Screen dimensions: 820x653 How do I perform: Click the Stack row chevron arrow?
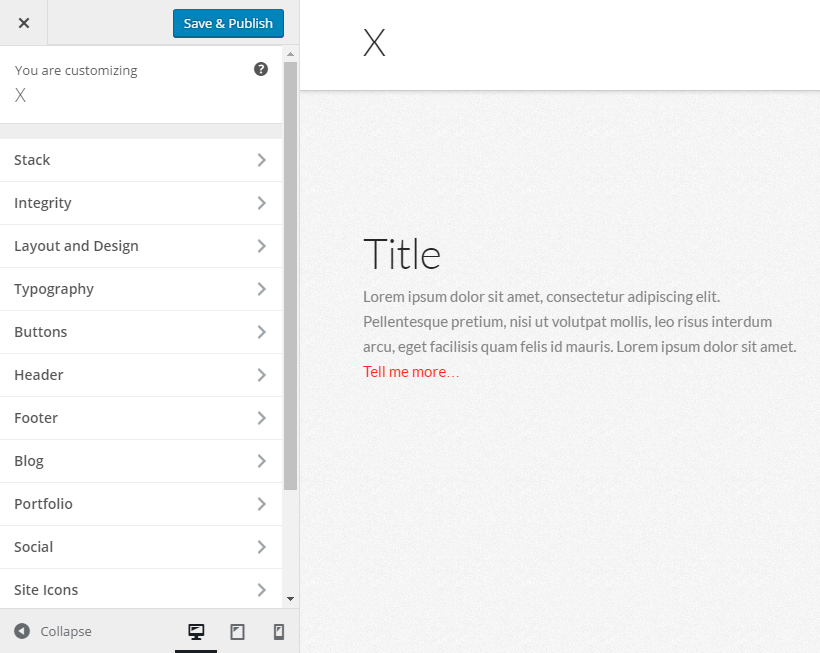(262, 160)
